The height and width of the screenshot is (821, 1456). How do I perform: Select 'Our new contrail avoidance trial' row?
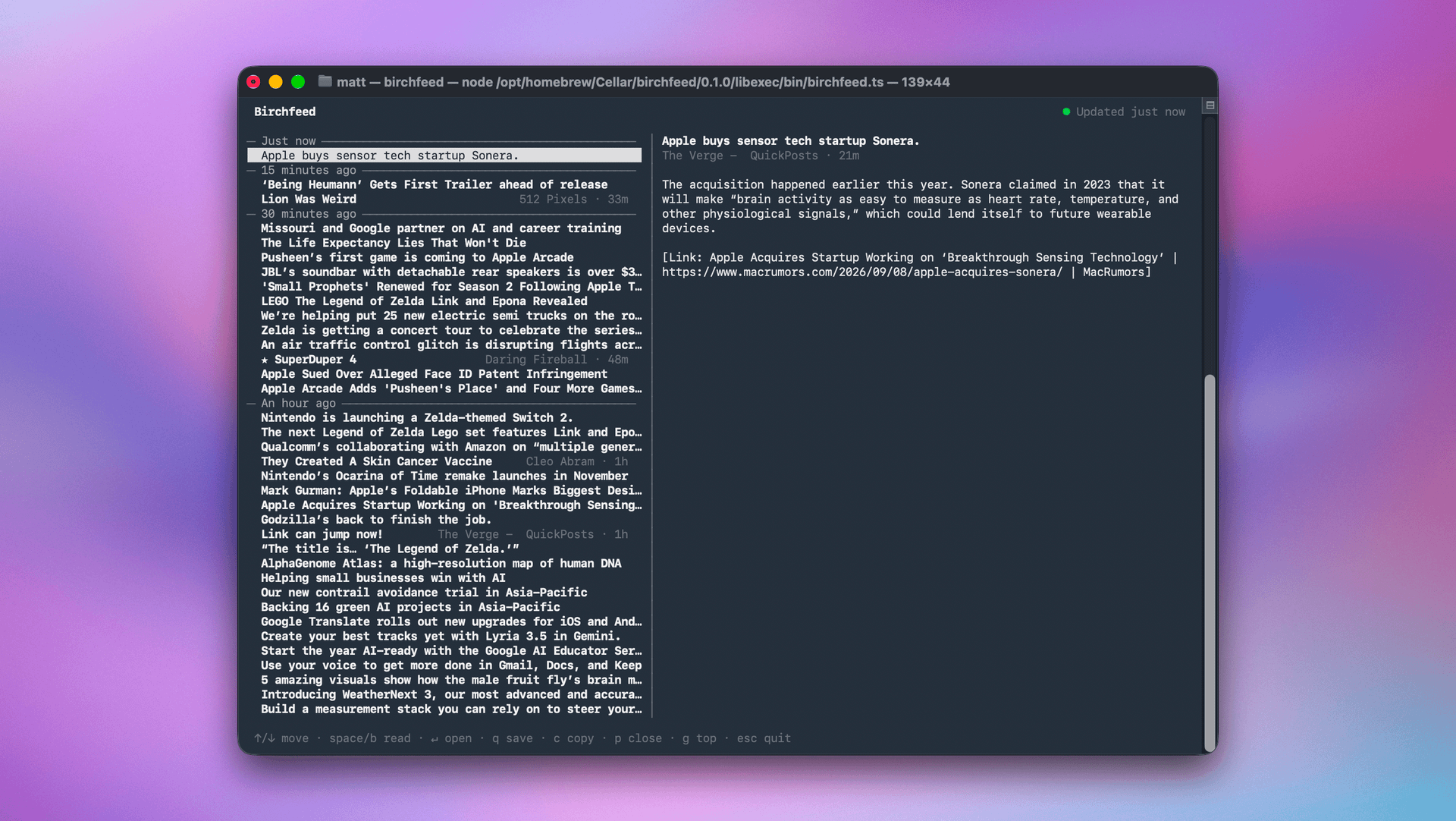[424, 593]
